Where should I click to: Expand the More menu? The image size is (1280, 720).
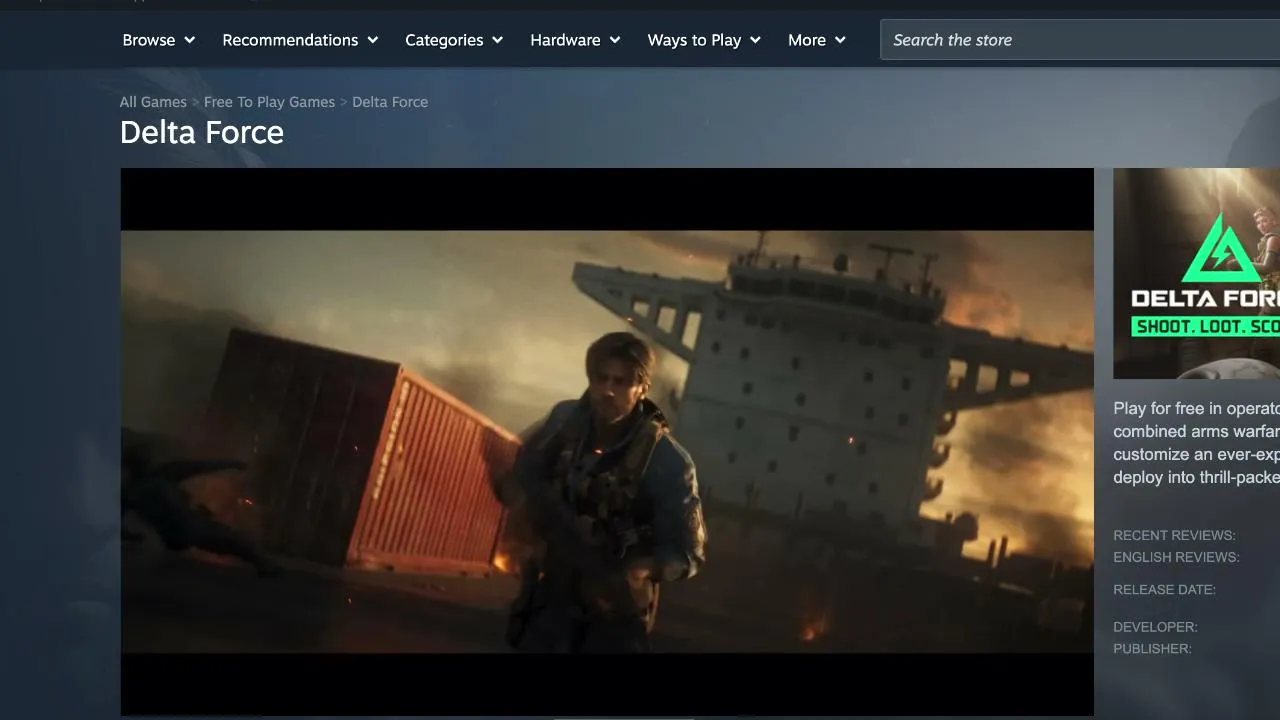coord(817,40)
